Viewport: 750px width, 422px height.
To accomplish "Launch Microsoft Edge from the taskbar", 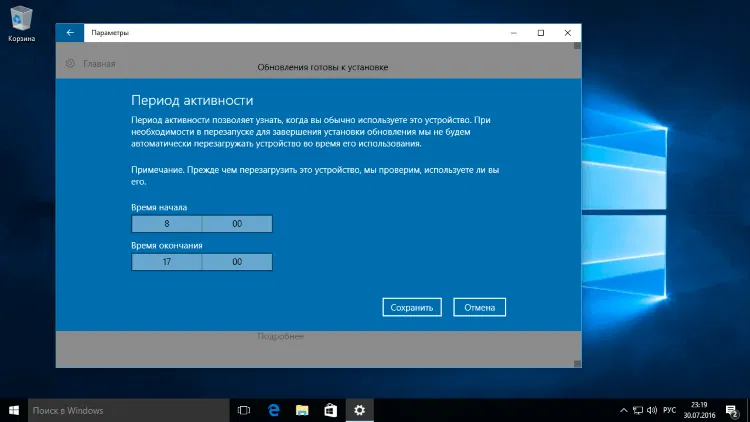I will pos(274,410).
